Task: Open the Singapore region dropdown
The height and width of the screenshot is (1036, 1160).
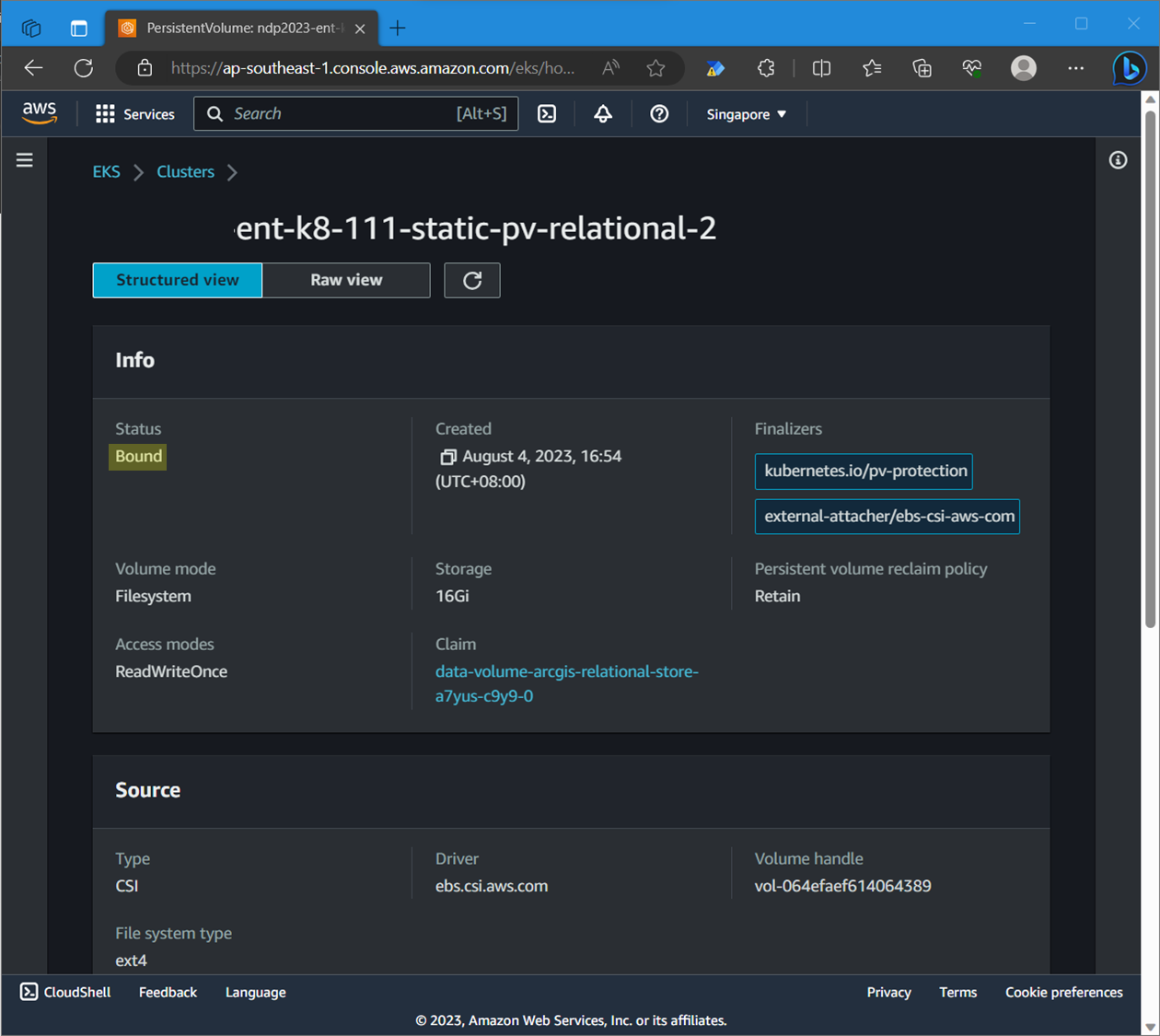Action: pos(745,113)
